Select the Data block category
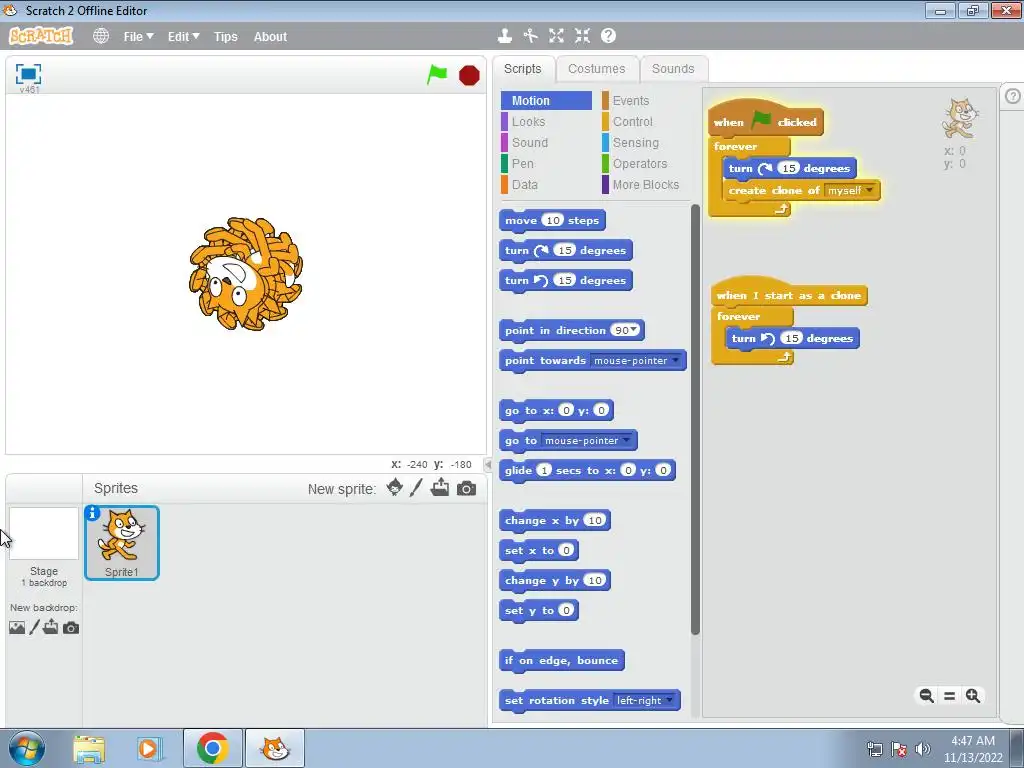 [x=524, y=184]
